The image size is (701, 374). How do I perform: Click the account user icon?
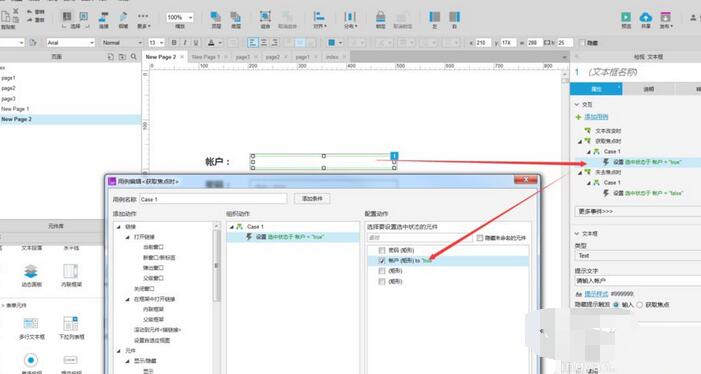(x=693, y=17)
